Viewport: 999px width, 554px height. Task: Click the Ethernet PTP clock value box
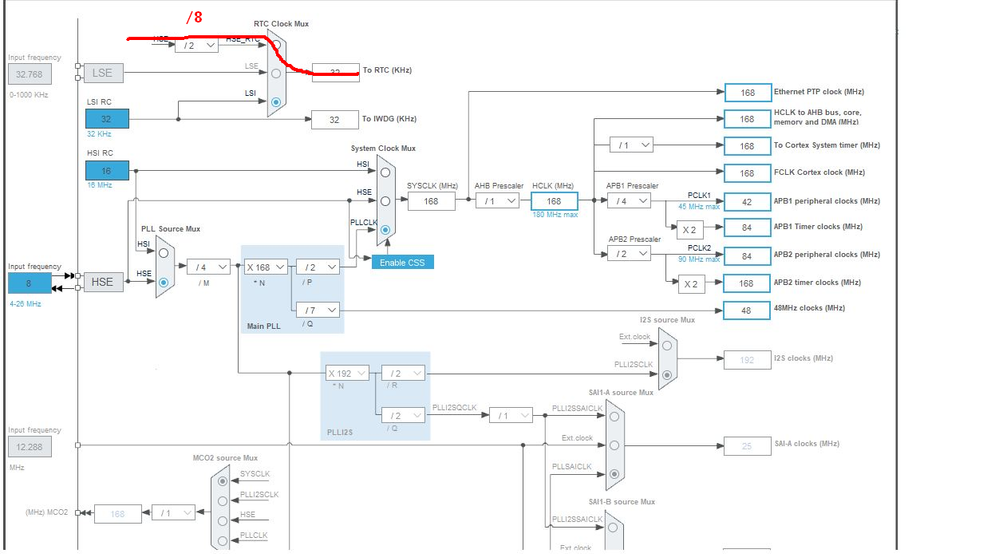(747, 92)
